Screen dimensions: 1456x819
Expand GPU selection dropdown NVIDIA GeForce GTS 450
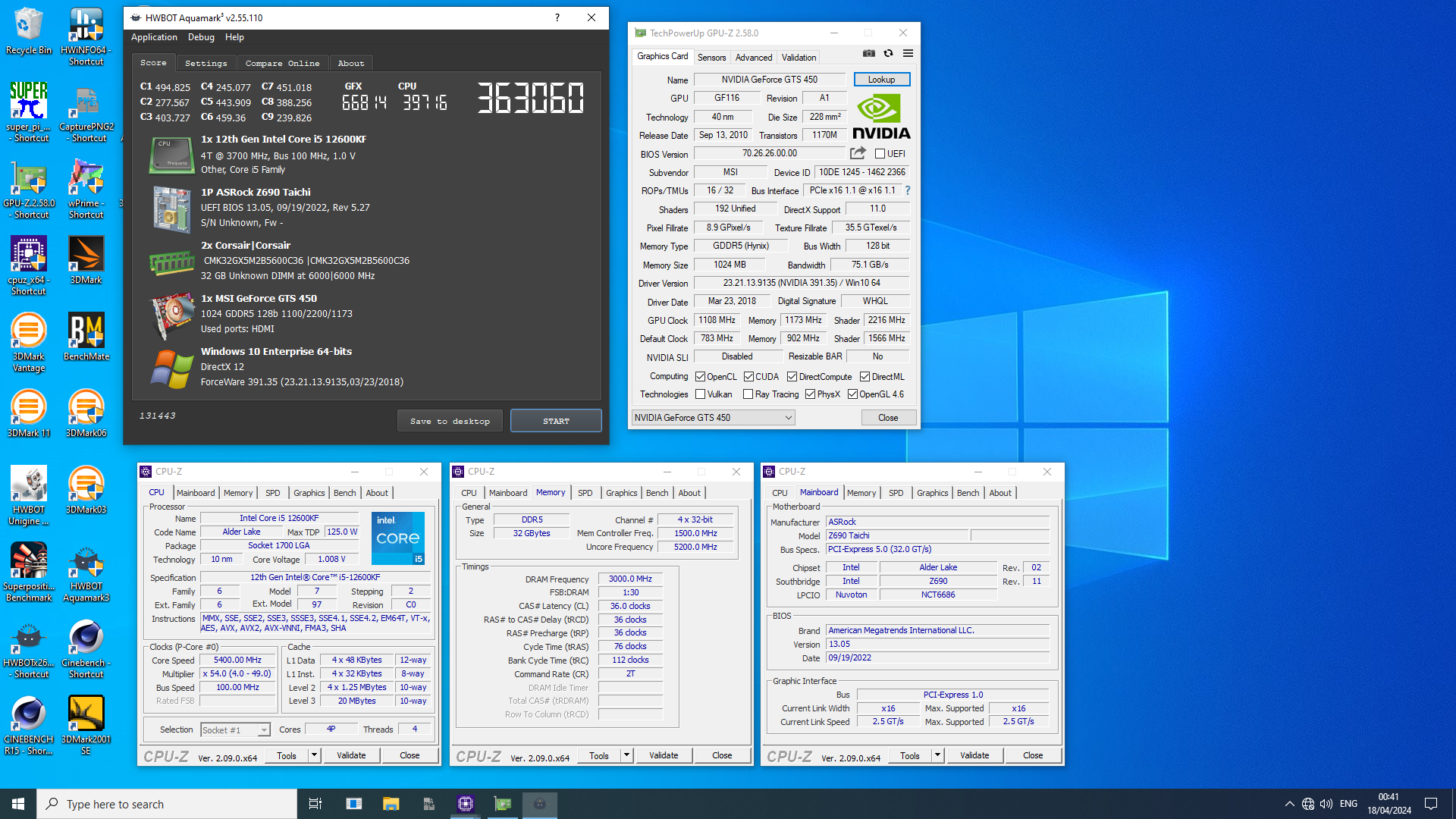713,418
